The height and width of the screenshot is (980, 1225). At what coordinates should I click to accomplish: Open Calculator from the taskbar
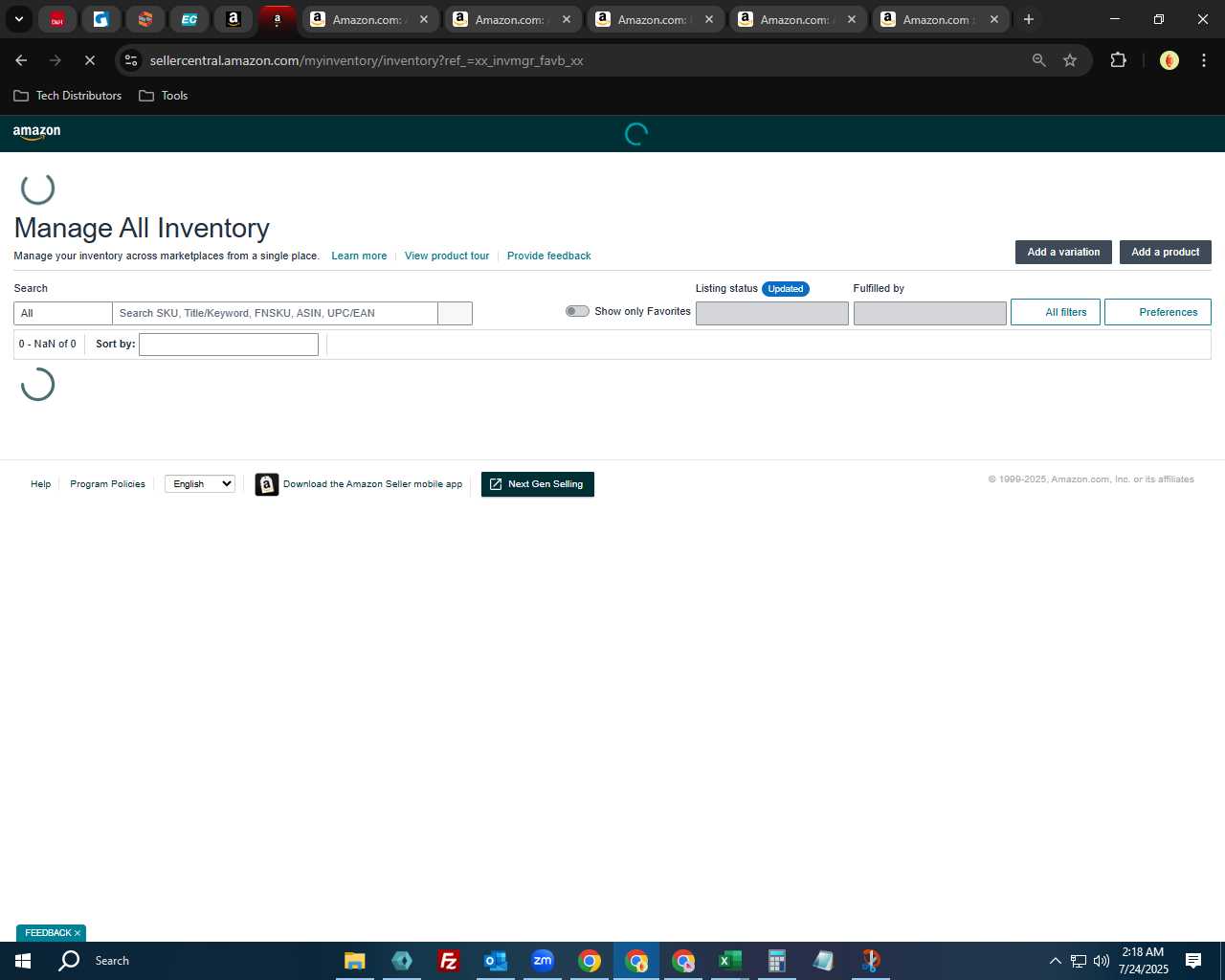(776, 961)
